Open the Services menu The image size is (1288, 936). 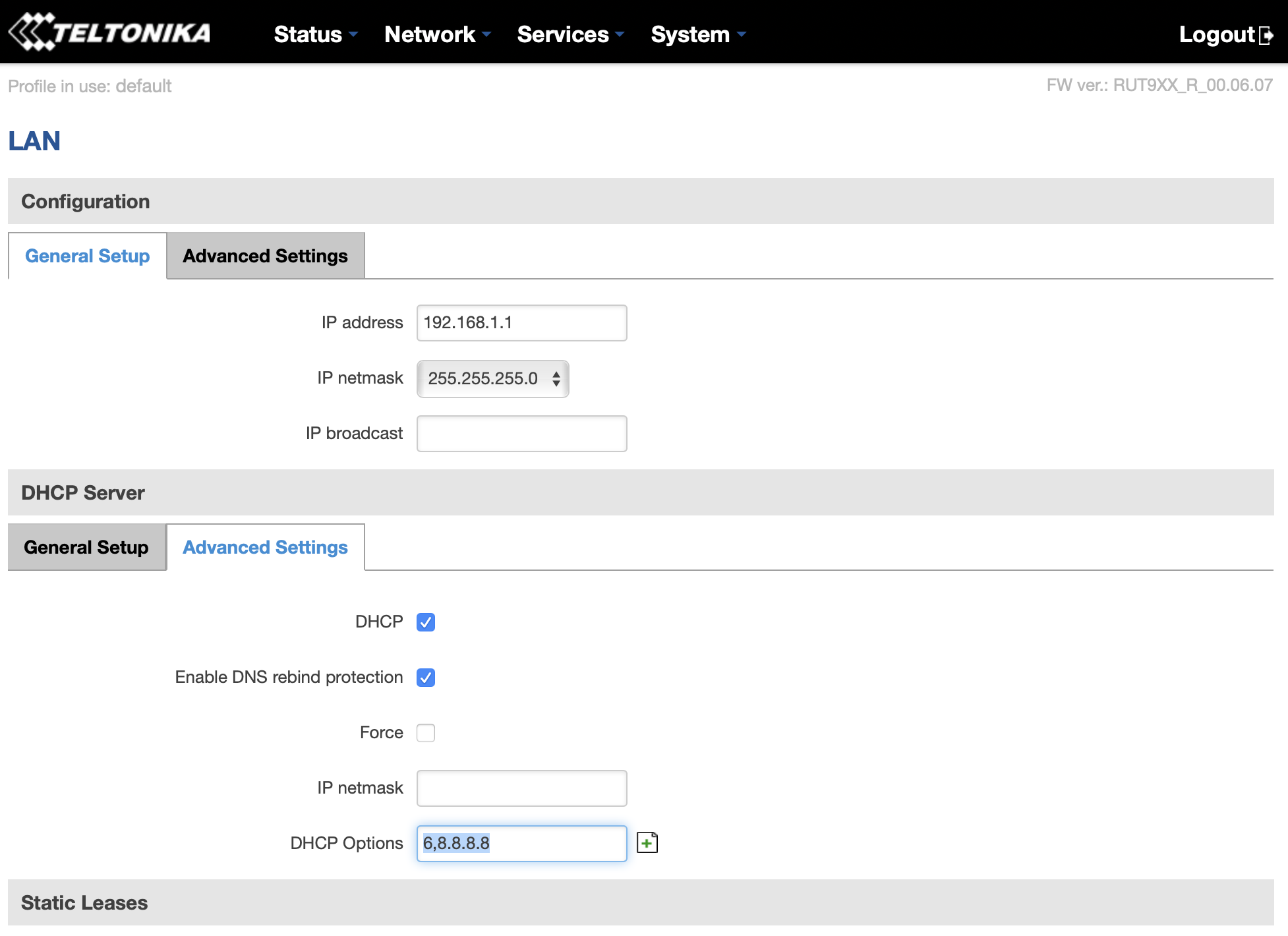(570, 34)
